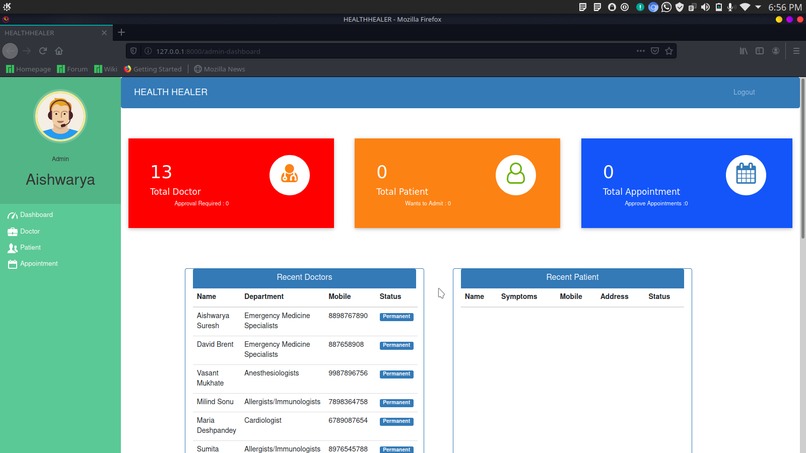
Task: Click Permanent badge for Milind Sonu
Action: pyautogui.click(x=396, y=403)
